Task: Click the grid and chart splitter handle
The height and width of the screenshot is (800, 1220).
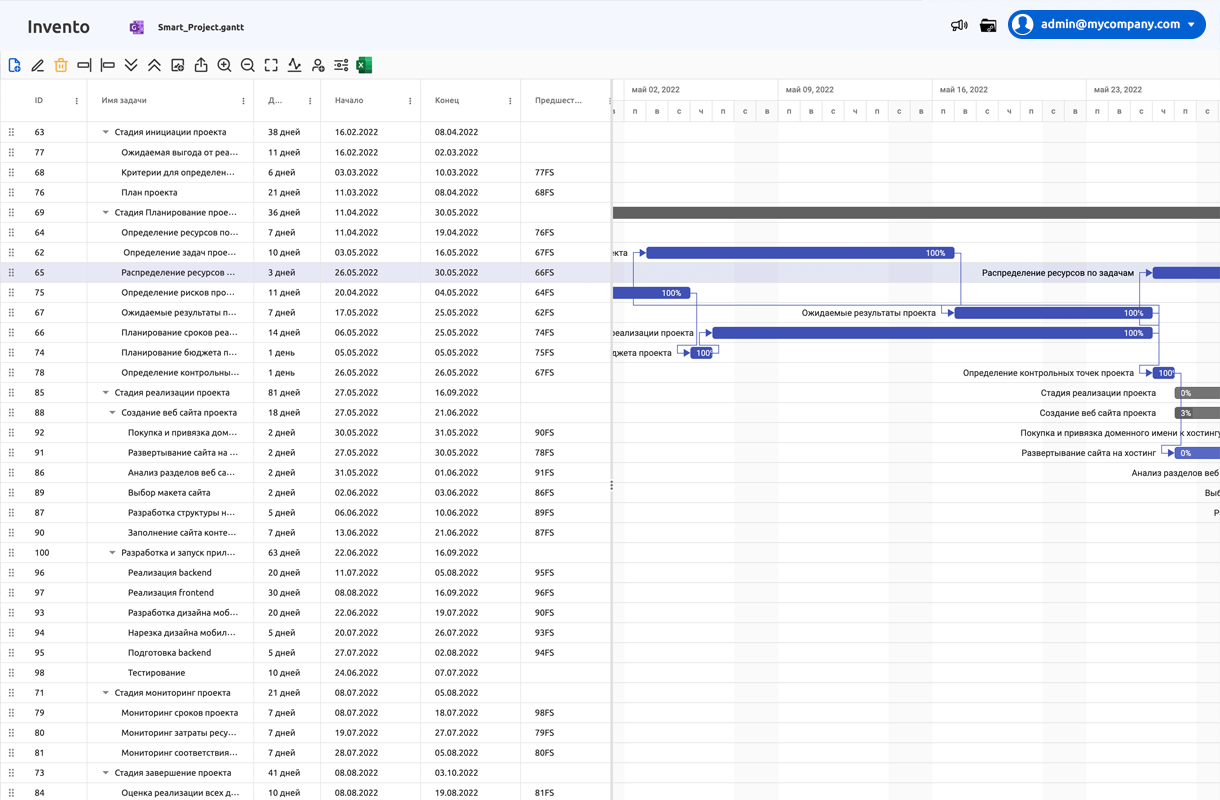Action: 611,485
